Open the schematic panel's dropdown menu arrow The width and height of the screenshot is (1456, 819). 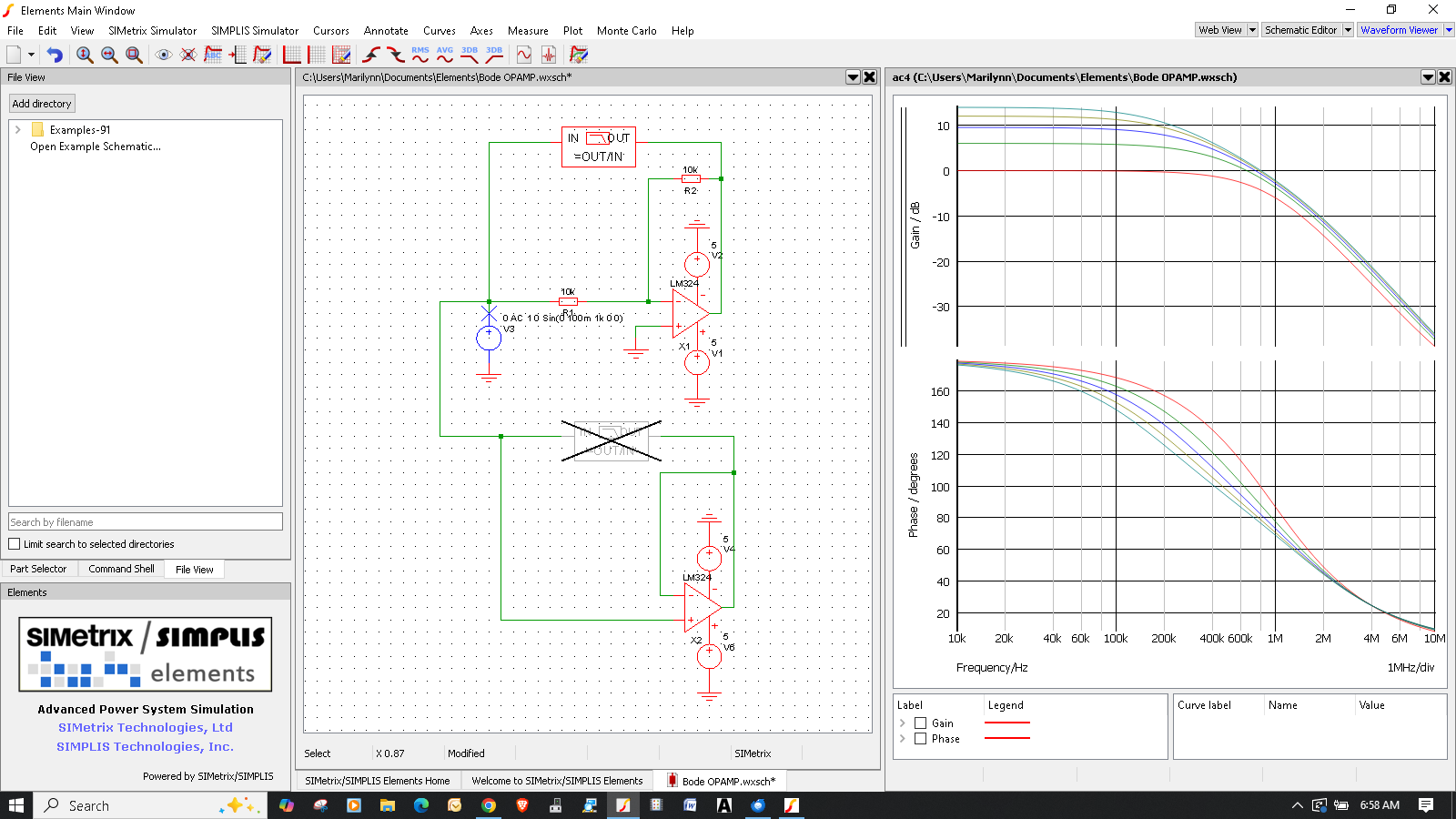(x=853, y=77)
